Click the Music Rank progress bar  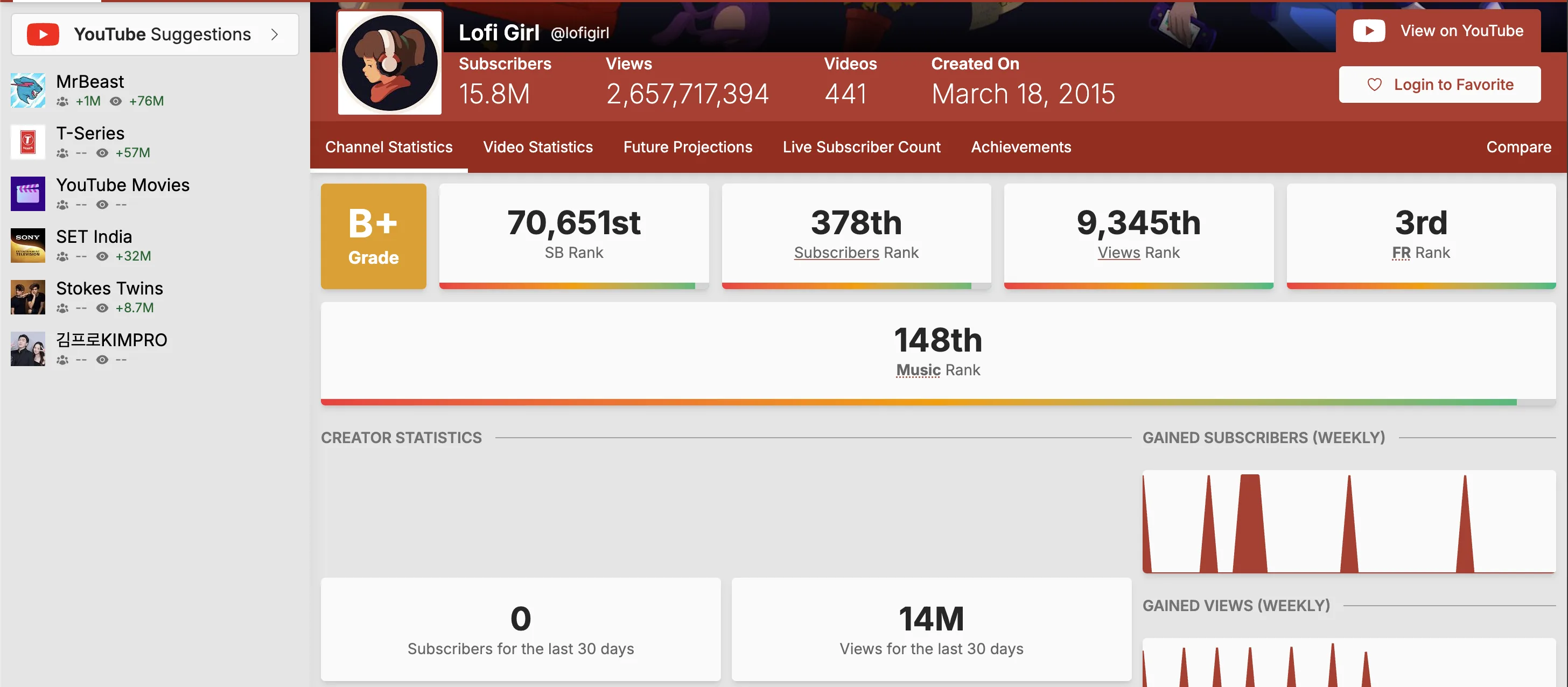[x=938, y=402]
